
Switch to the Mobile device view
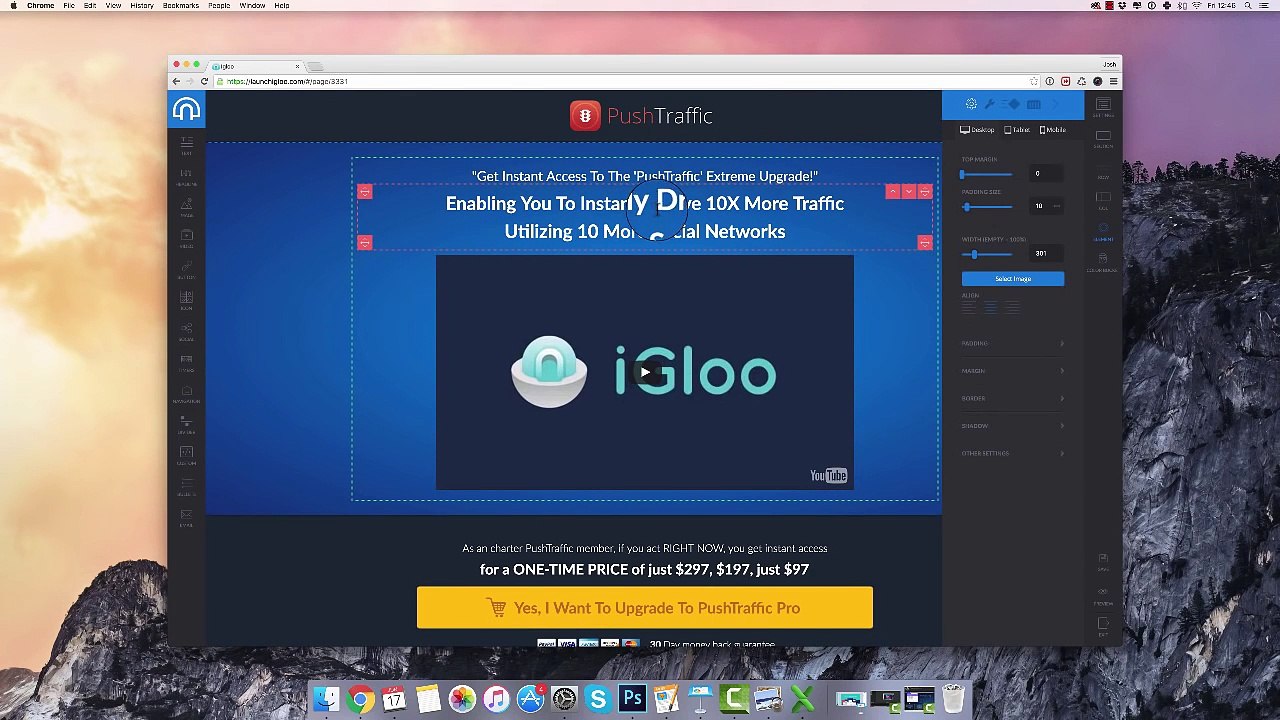[1052, 130]
